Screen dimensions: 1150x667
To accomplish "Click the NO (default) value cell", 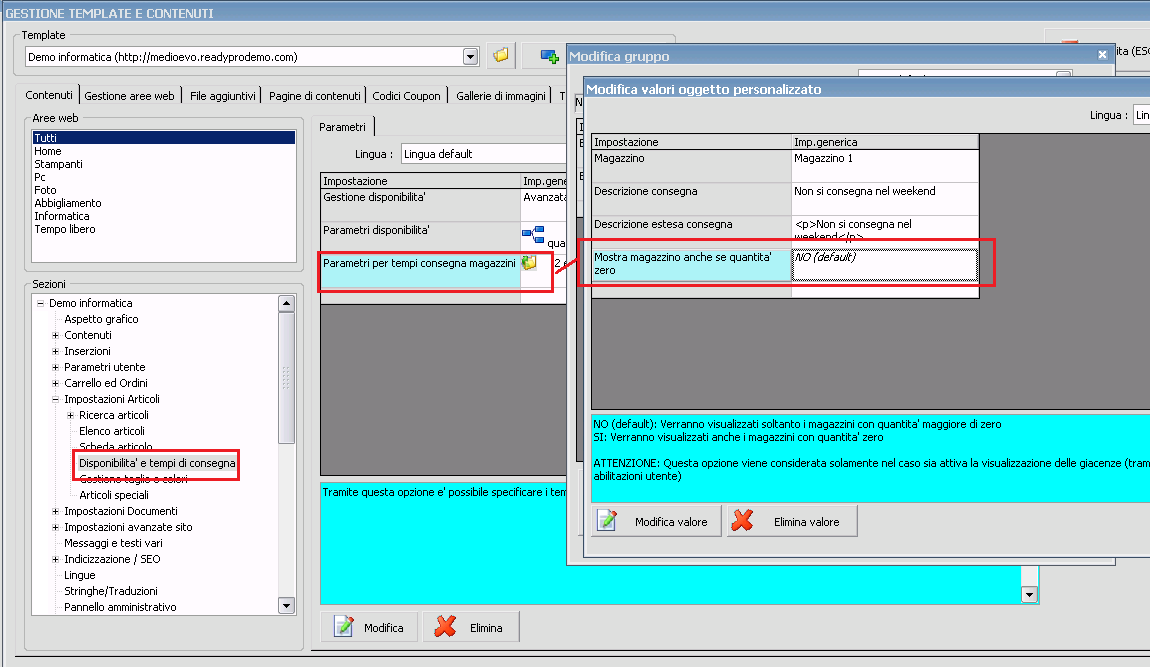I will pyautogui.click(x=885, y=265).
